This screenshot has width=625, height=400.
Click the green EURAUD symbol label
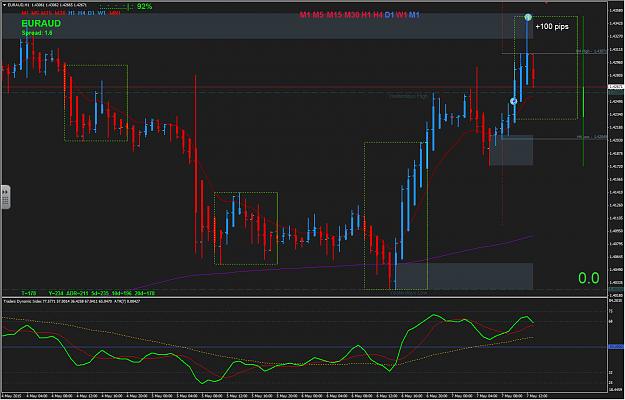[41, 24]
